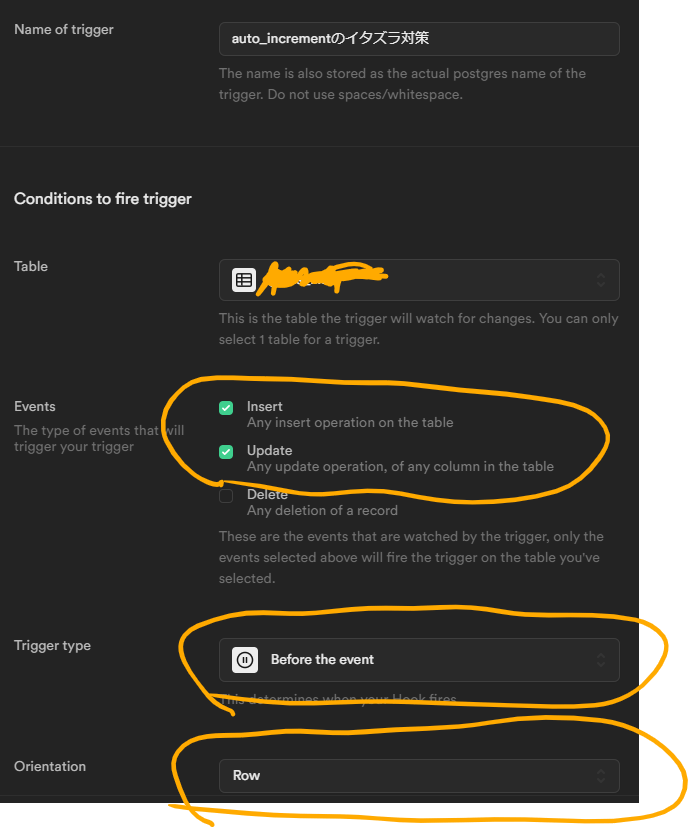Enable the Delete event checkbox
691x828 pixels.
click(x=226, y=496)
